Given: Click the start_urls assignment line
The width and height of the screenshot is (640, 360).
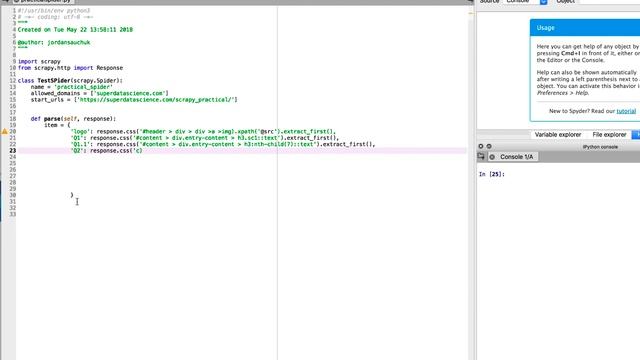Looking at the screenshot, I should 134,100.
